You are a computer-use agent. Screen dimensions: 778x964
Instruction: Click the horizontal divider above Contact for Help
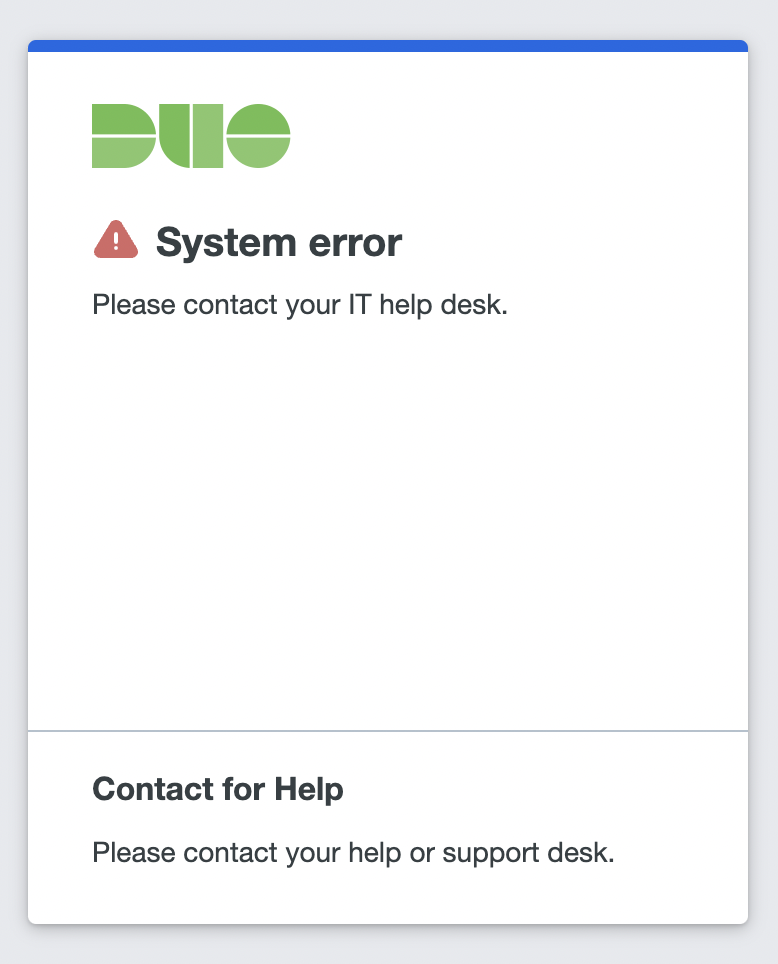click(388, 731)
